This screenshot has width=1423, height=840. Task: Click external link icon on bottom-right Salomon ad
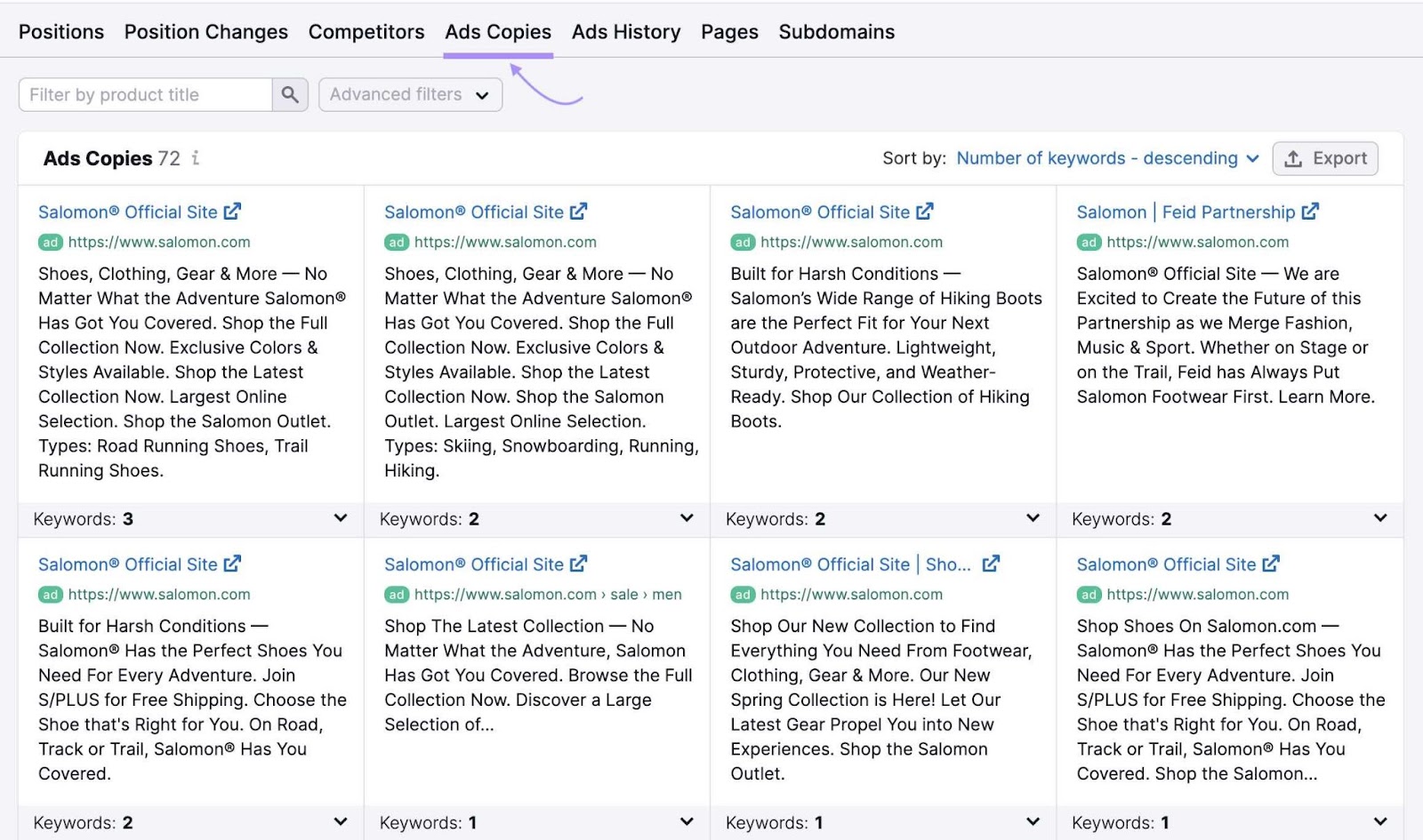[1275, 564]
